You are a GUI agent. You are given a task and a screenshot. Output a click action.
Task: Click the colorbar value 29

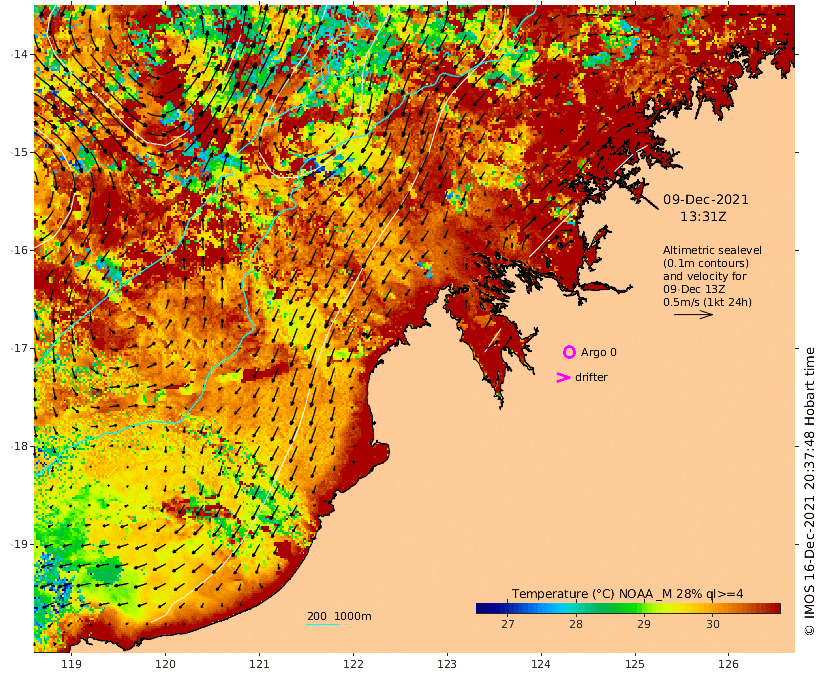point(644,624)
